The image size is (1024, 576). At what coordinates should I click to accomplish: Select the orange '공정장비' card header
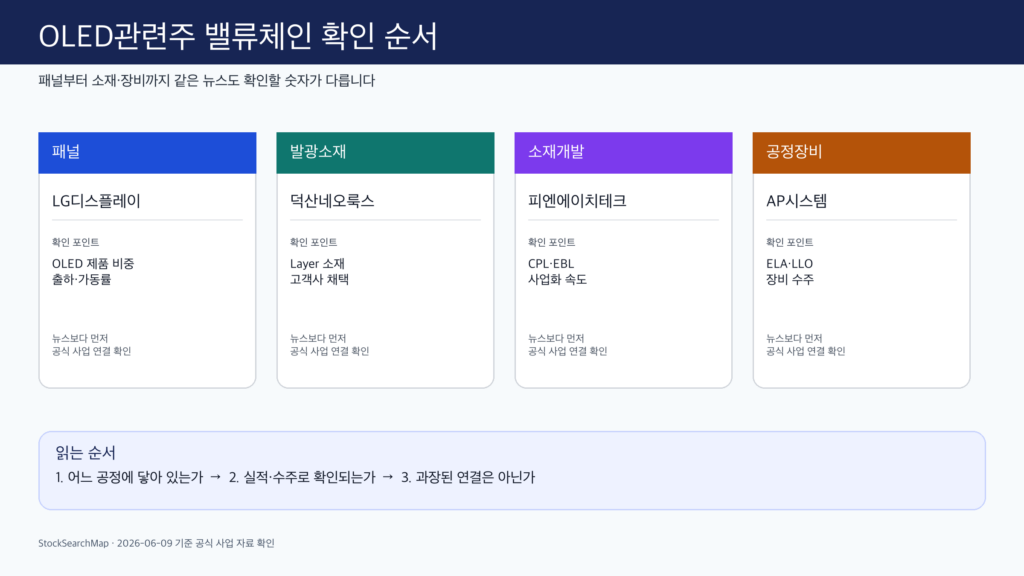coord(861,153)
